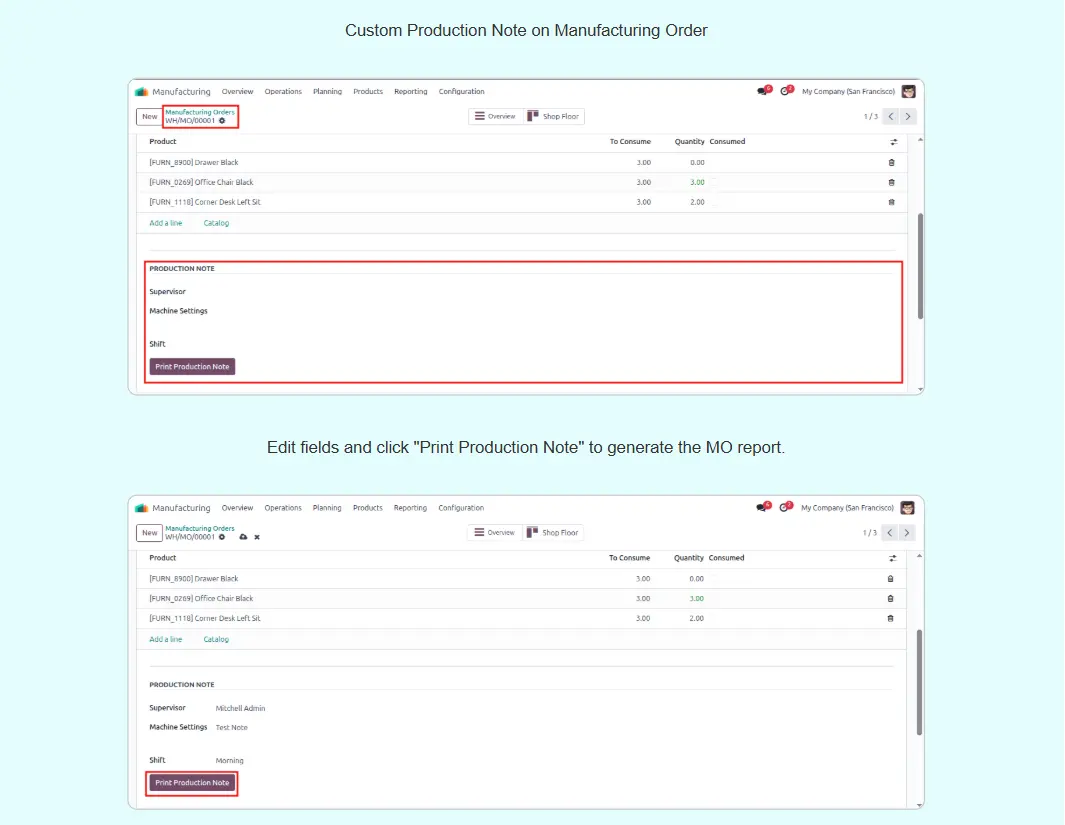Click the Machine Settings field with Test Note
The width and height of the screenshot is (1065, 825).
232,728
